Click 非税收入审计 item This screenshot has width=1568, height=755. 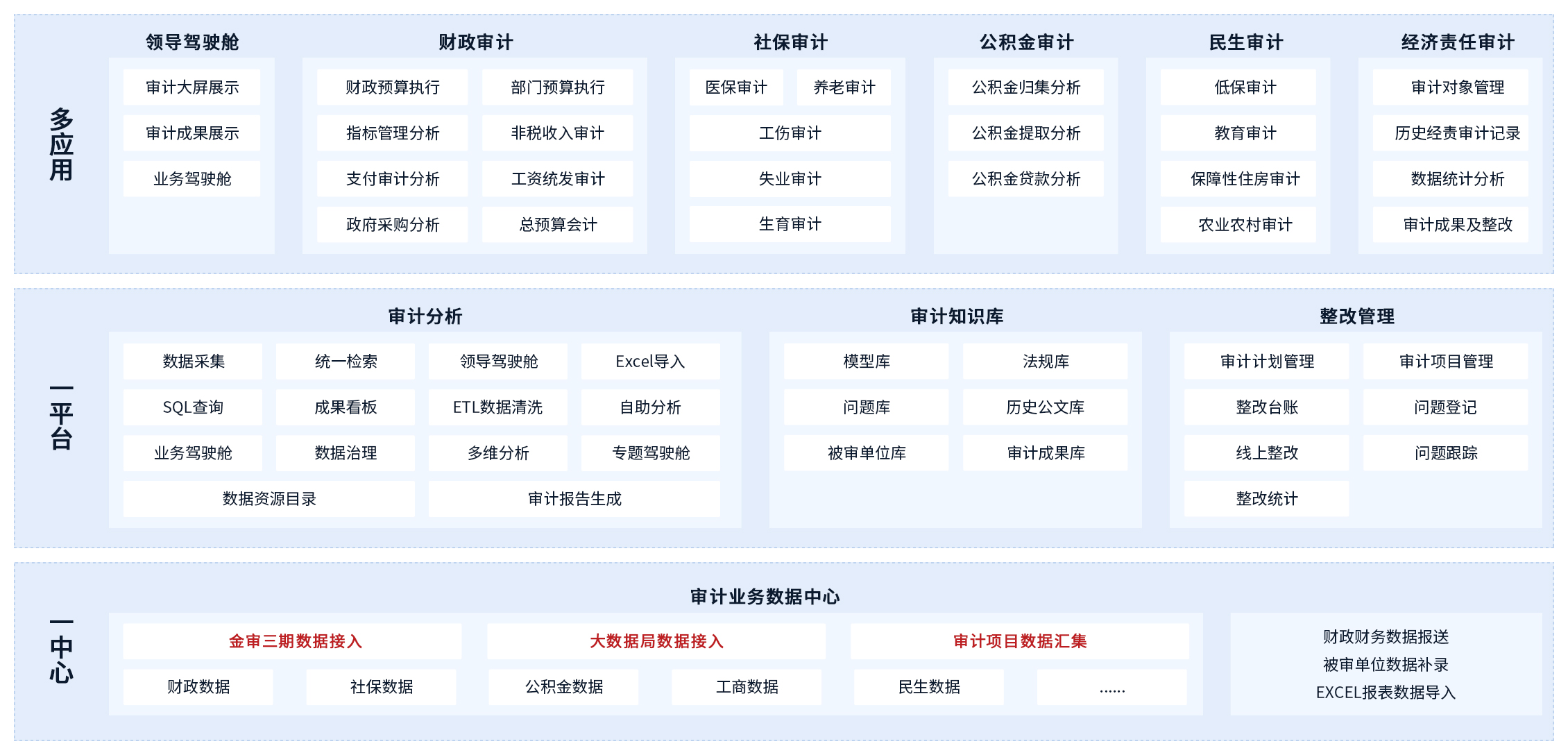pos(557,133)
